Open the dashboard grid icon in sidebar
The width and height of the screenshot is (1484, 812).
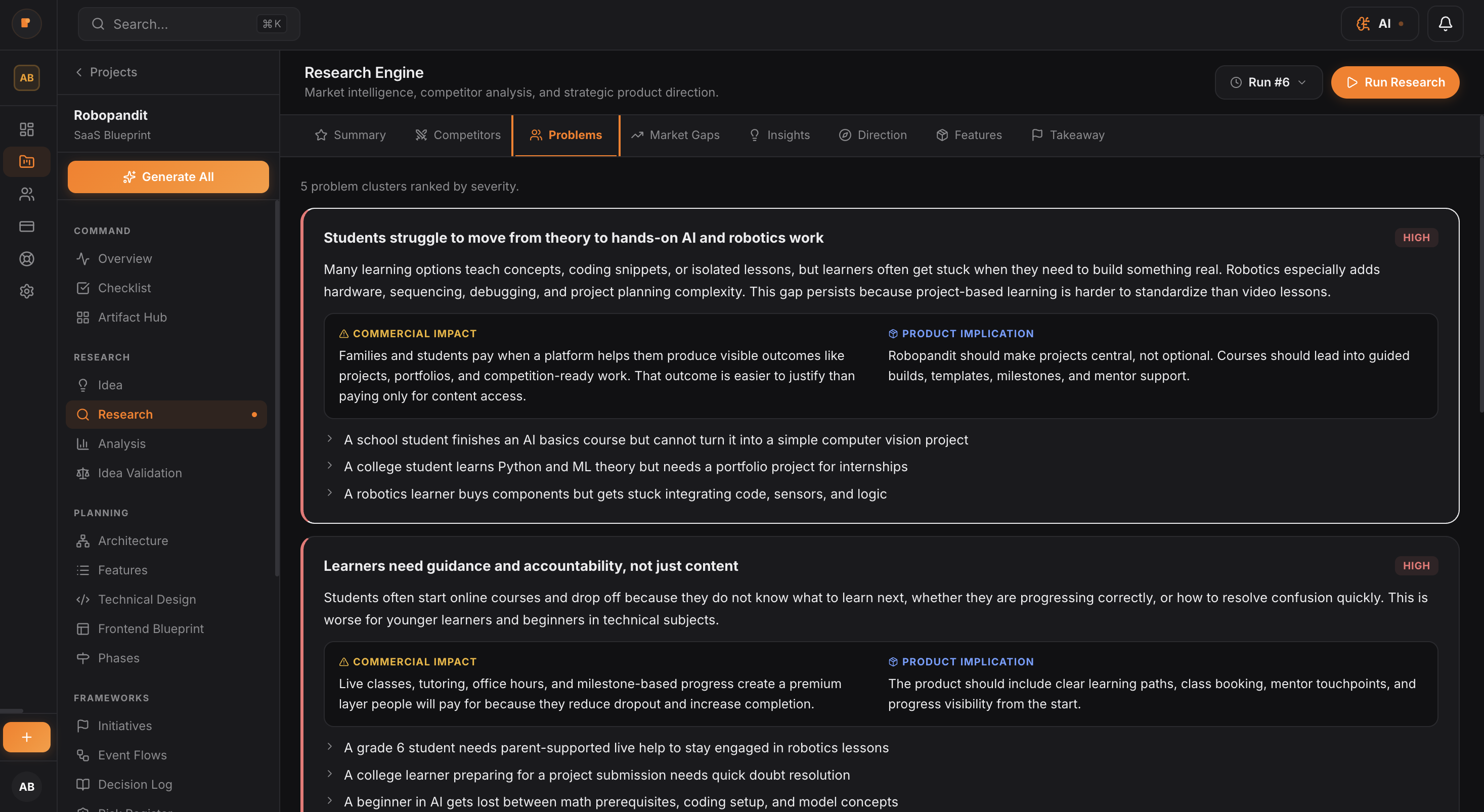tap(26, 129)
